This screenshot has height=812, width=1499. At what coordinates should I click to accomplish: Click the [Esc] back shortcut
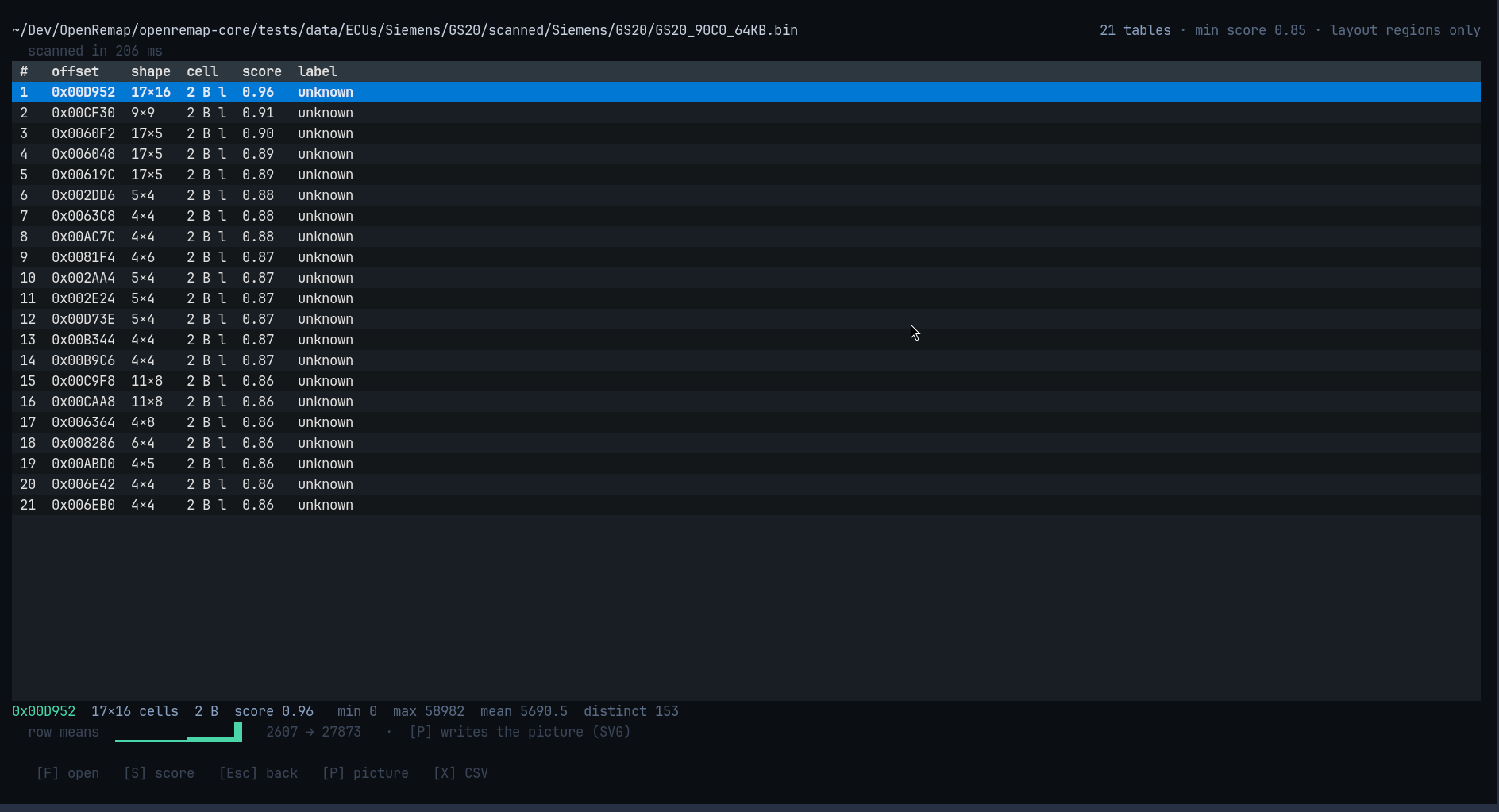pyautogui.click(x=258, y=773)
